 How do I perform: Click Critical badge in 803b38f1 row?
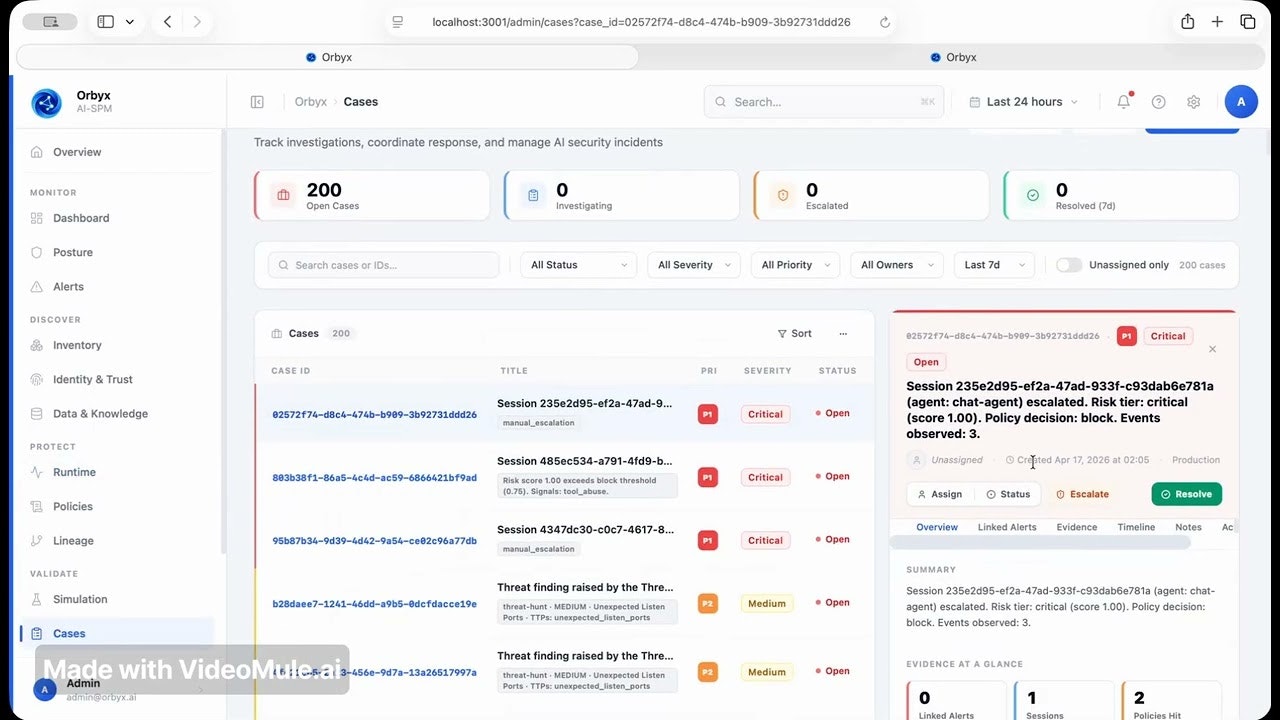tap(765, 477)
